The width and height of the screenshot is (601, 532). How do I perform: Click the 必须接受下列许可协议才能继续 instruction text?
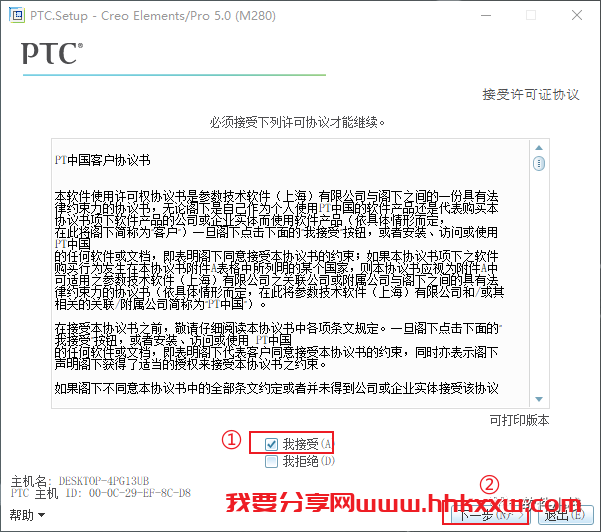297,122
